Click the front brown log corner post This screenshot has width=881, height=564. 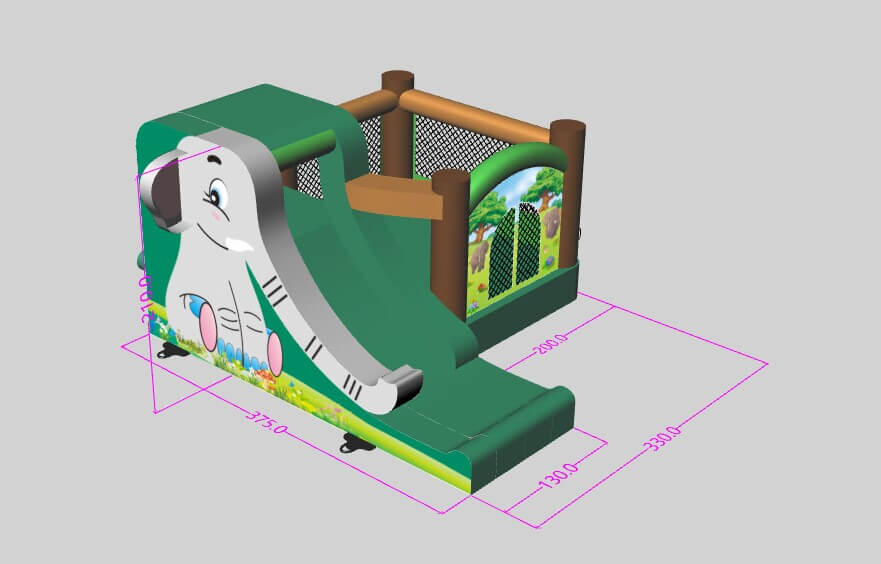[449, 240]
